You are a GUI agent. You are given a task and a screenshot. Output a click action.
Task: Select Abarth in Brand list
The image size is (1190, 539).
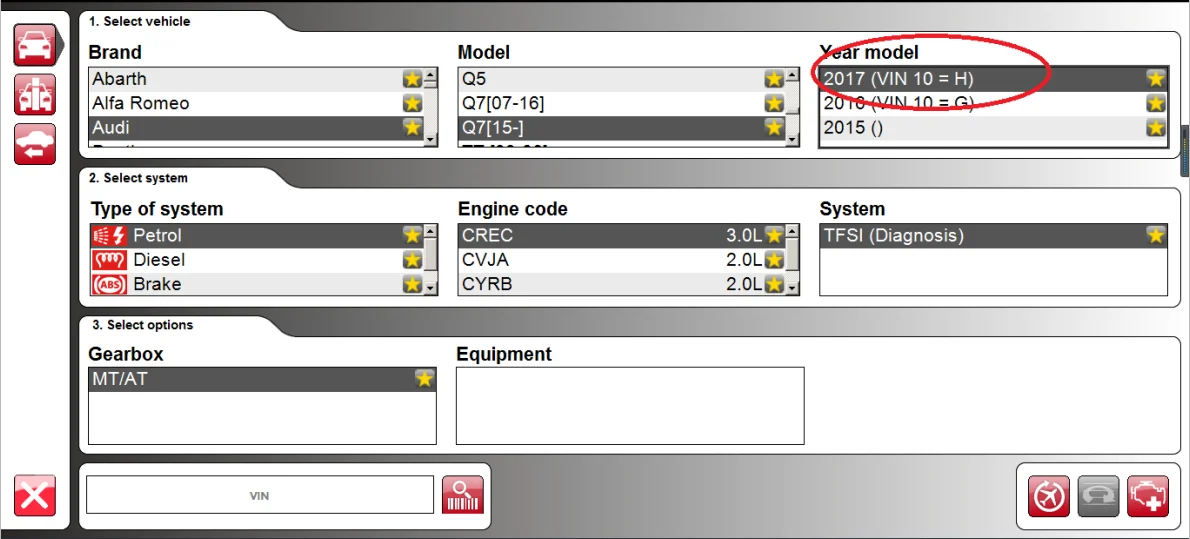click(257, 79)
